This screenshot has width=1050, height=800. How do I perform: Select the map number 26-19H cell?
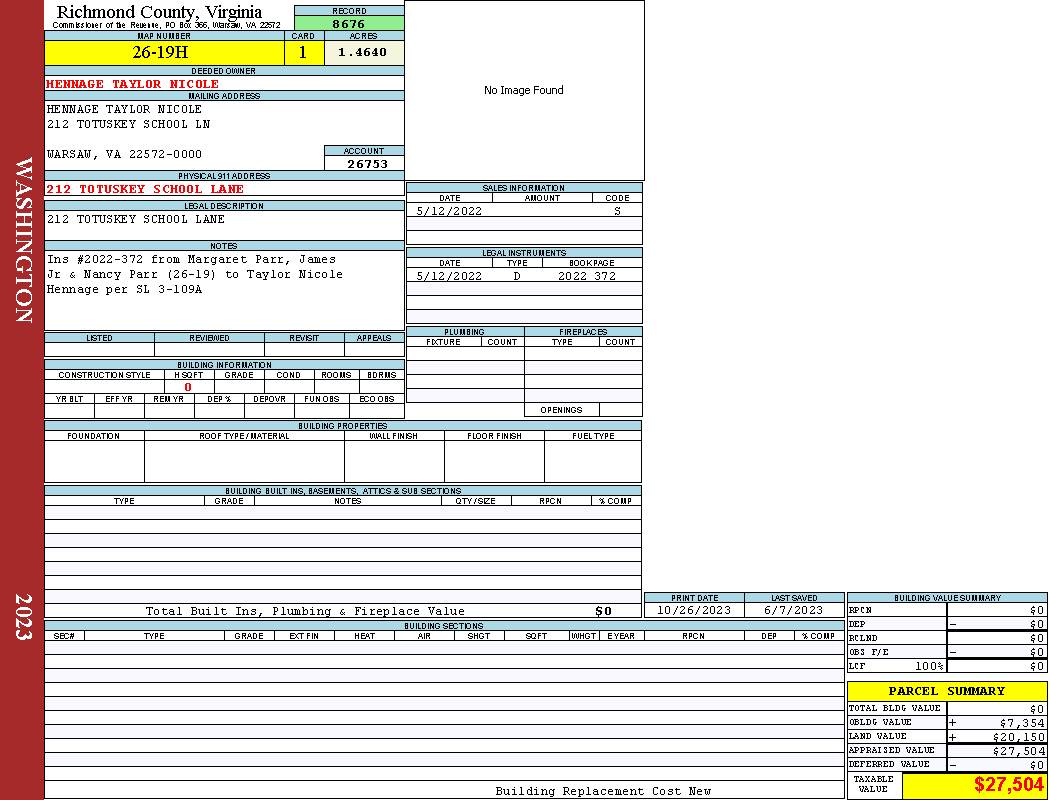(x=163, y=53)
